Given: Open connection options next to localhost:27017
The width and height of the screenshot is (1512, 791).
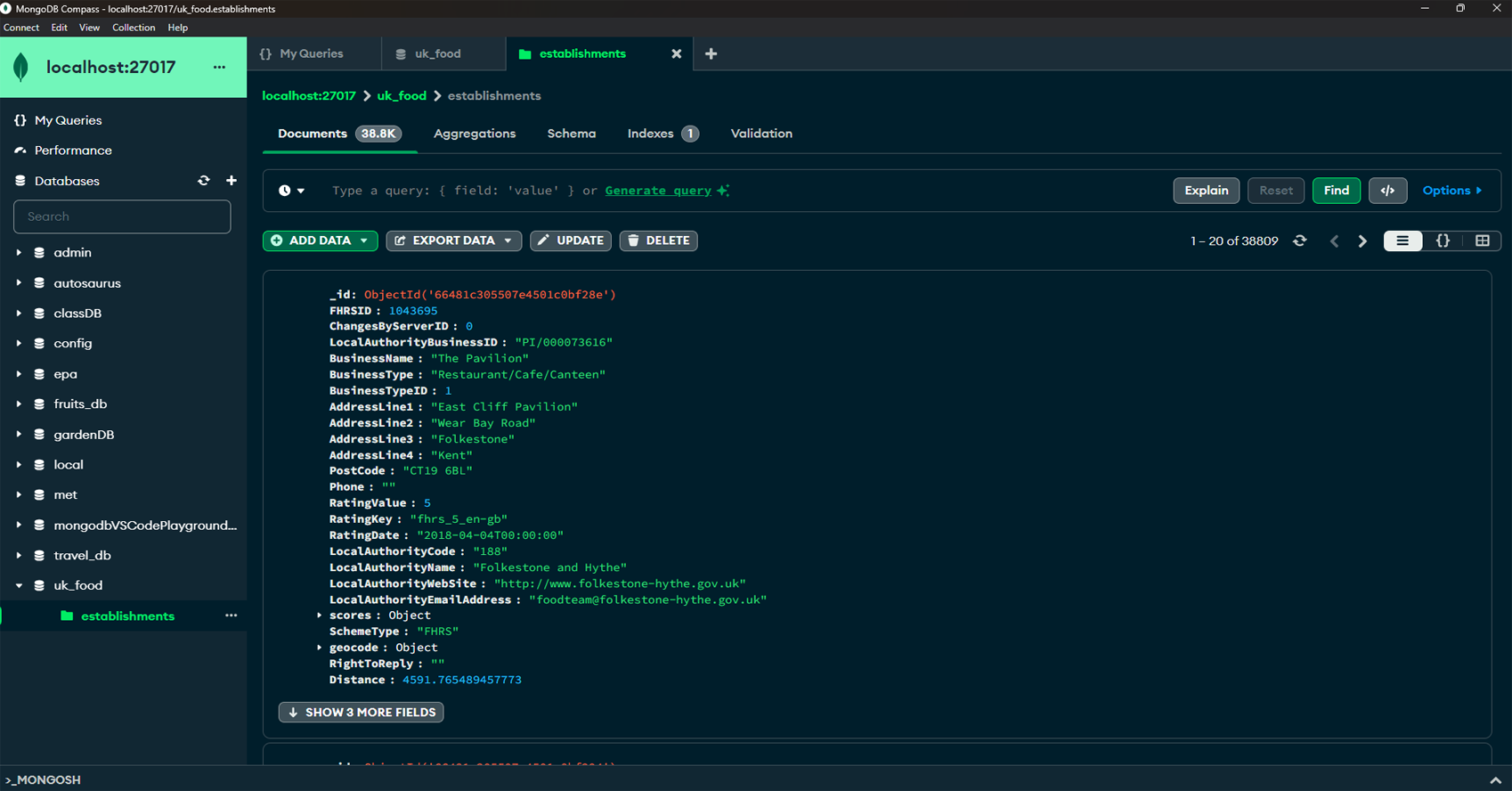Looking at the screenshot, I should [219, 68].
